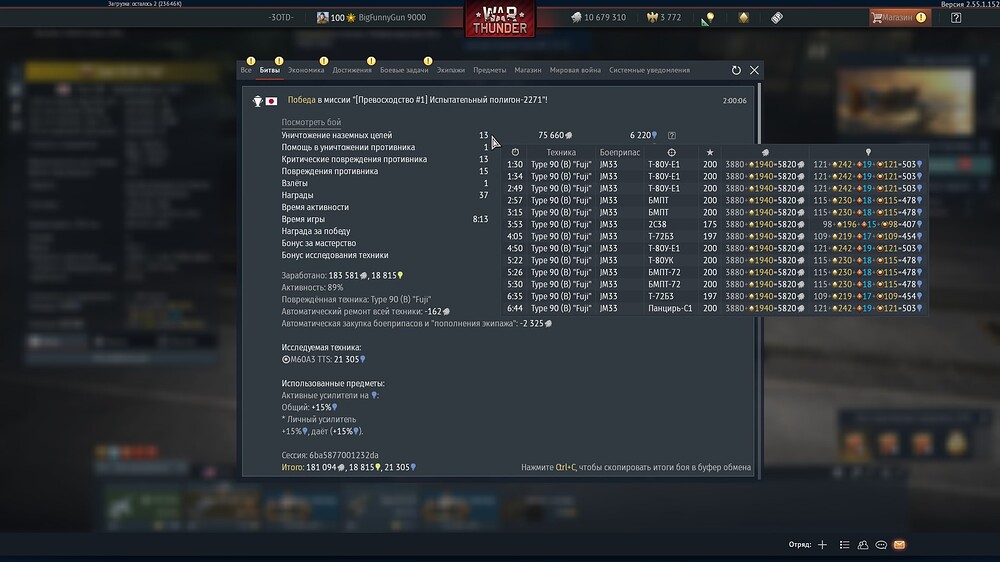Click the message log scrollbar
Screen dimensions: 1000x562
coord(759,281)
